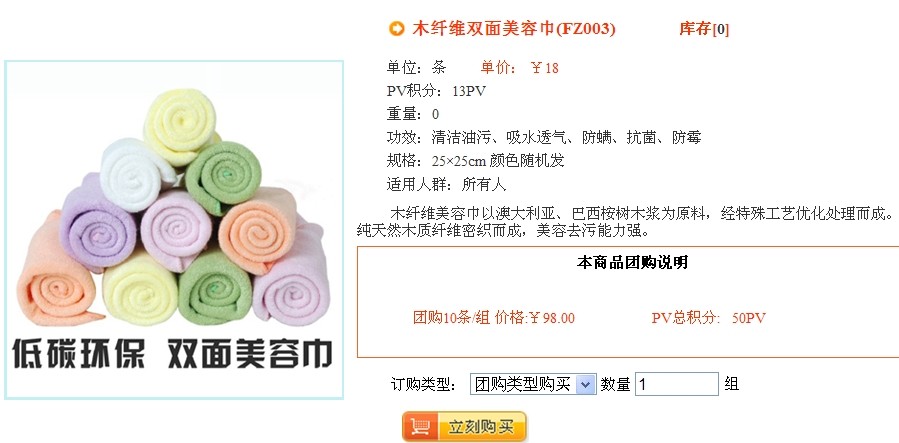The image size is (899, 443).
Task: Click the product title 木纤维双面美容巾(FZ003)
Action: click(x=514, y=29)
